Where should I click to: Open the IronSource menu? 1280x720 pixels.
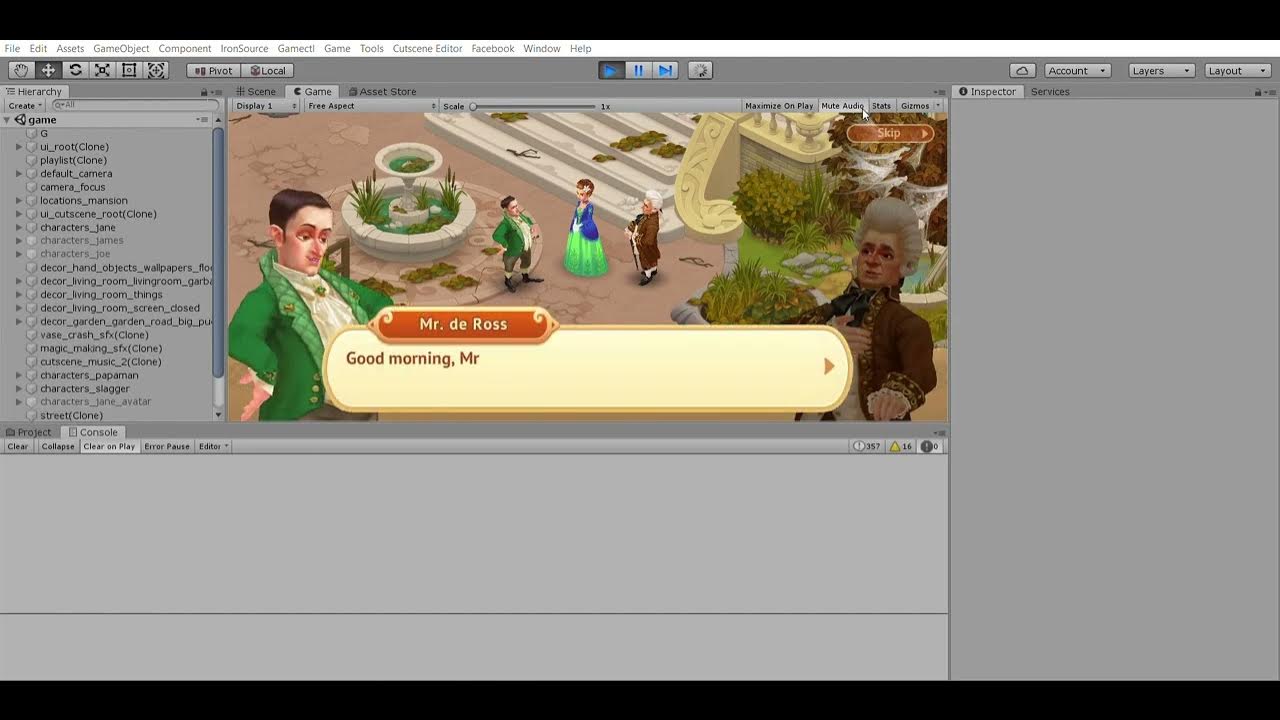click(244, 48)
